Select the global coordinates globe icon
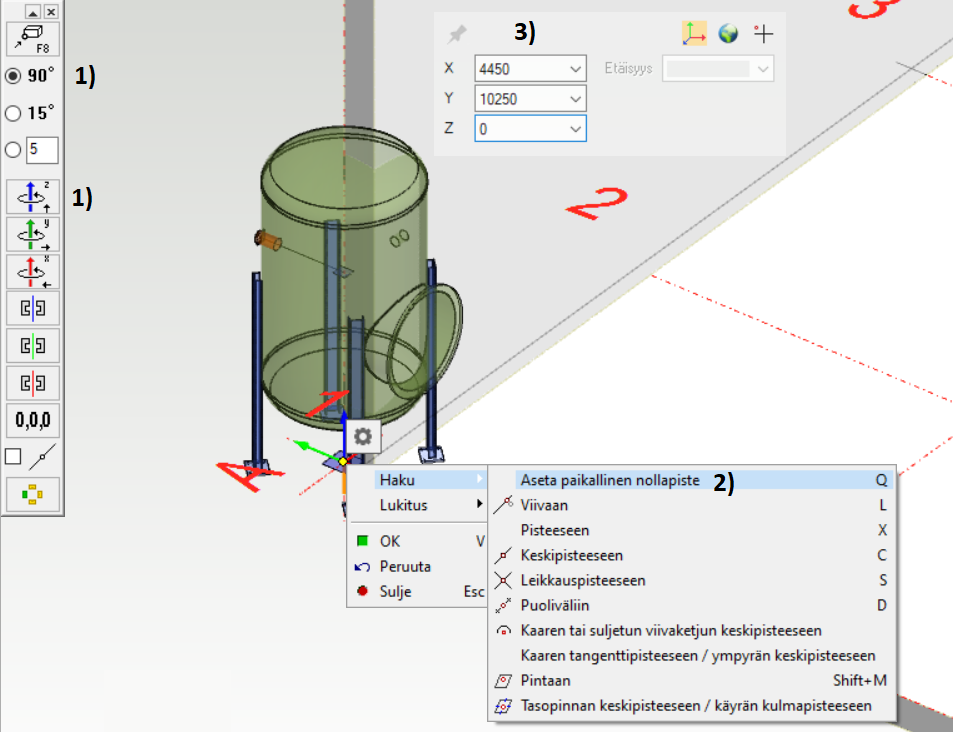The width and height of the screenshot is (953, 732). pos(728,34)
